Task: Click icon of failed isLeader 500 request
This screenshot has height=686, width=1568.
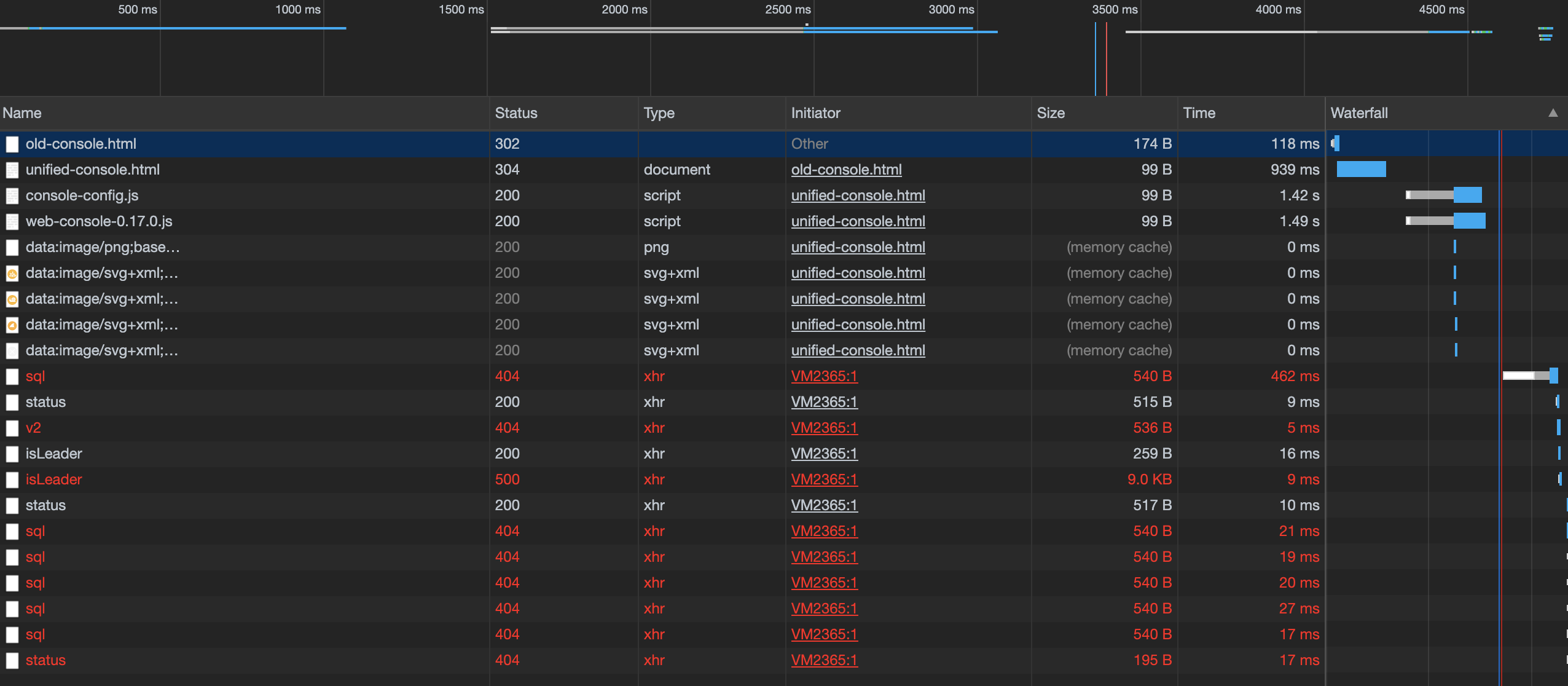Action: (x=12, y=479)
